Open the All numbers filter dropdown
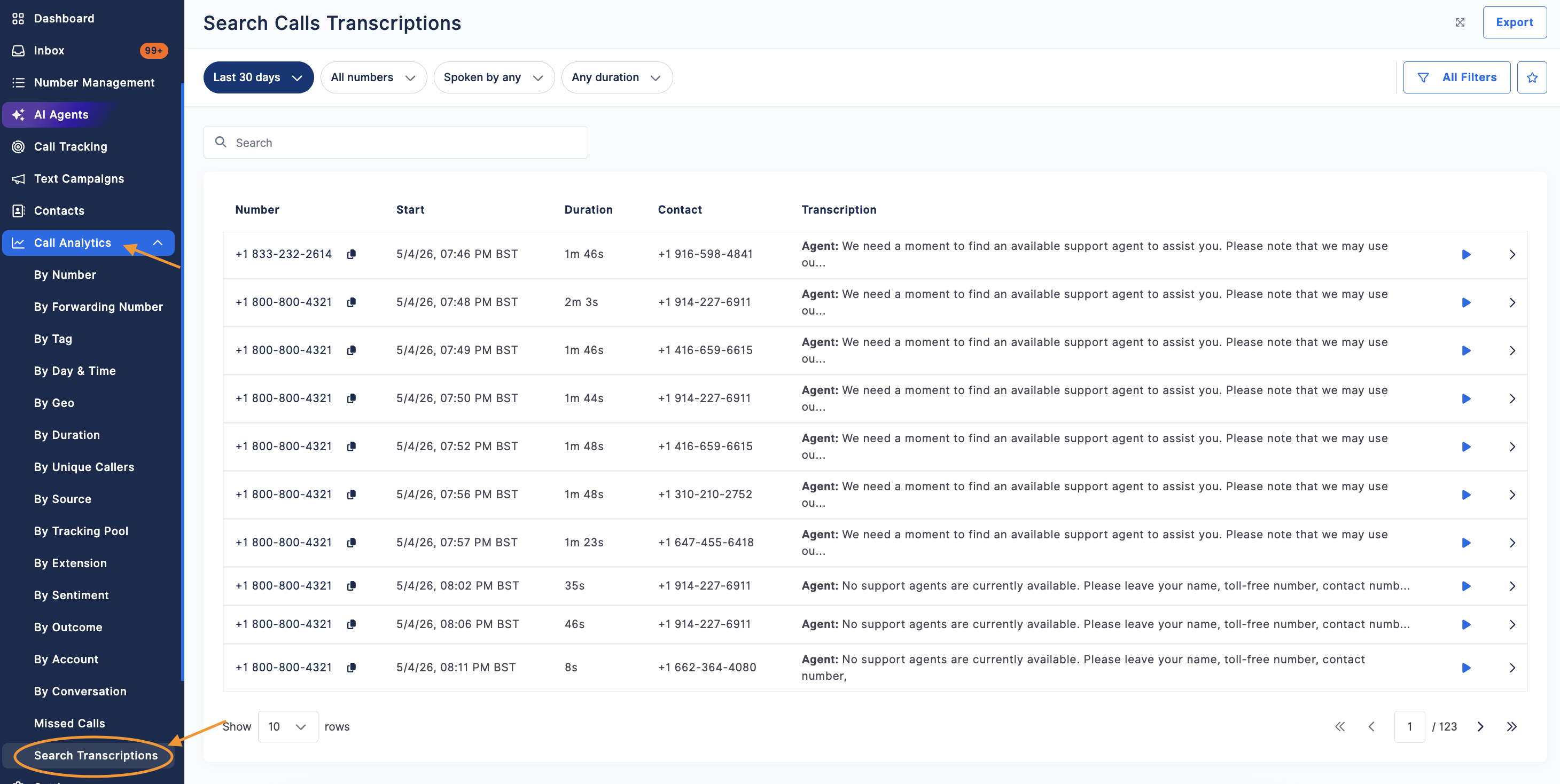 click(373, 77)
